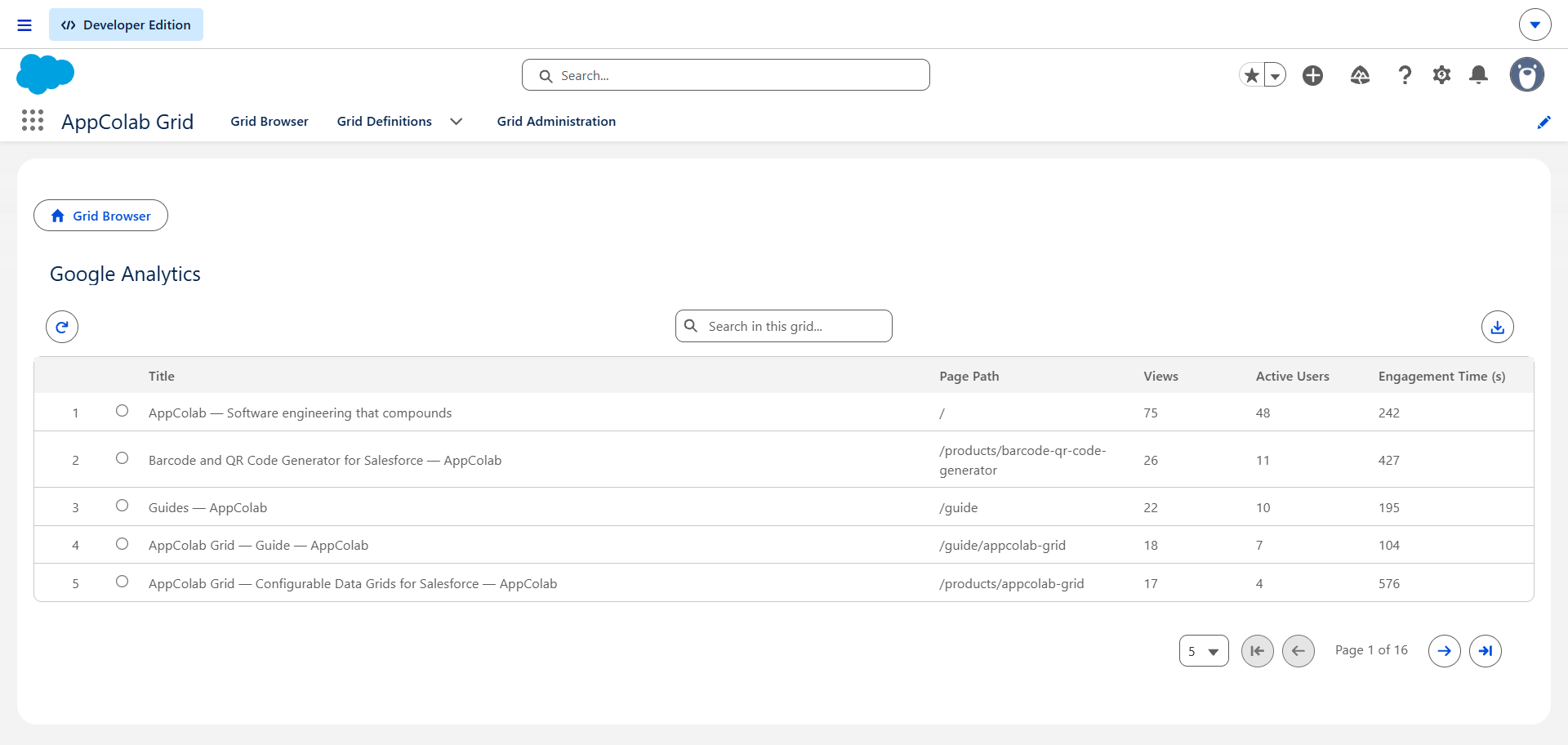Click the /guide/appcolab-grid path cell

[1003, 546]
